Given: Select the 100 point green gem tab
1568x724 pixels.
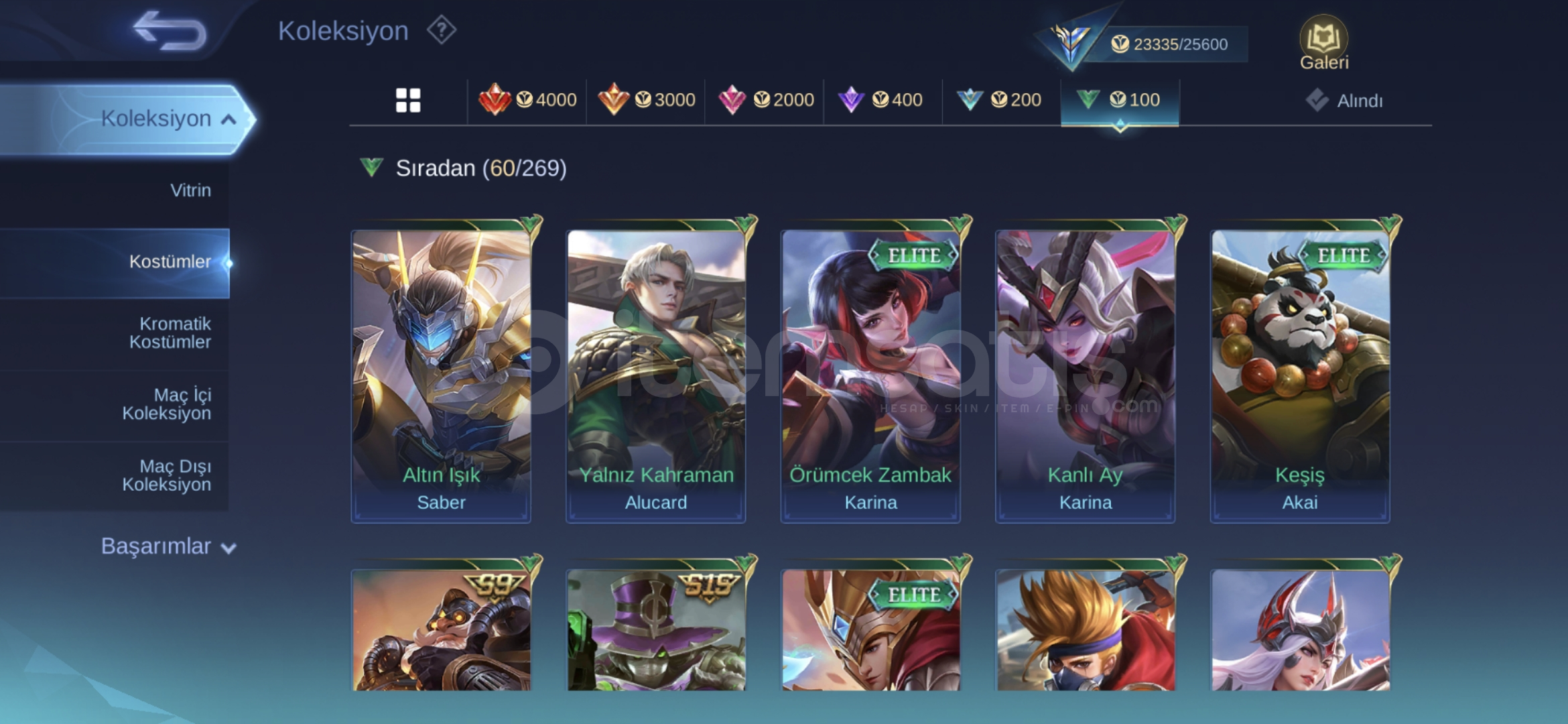Looking at the screenshot, I should (x=1120, y=101).
